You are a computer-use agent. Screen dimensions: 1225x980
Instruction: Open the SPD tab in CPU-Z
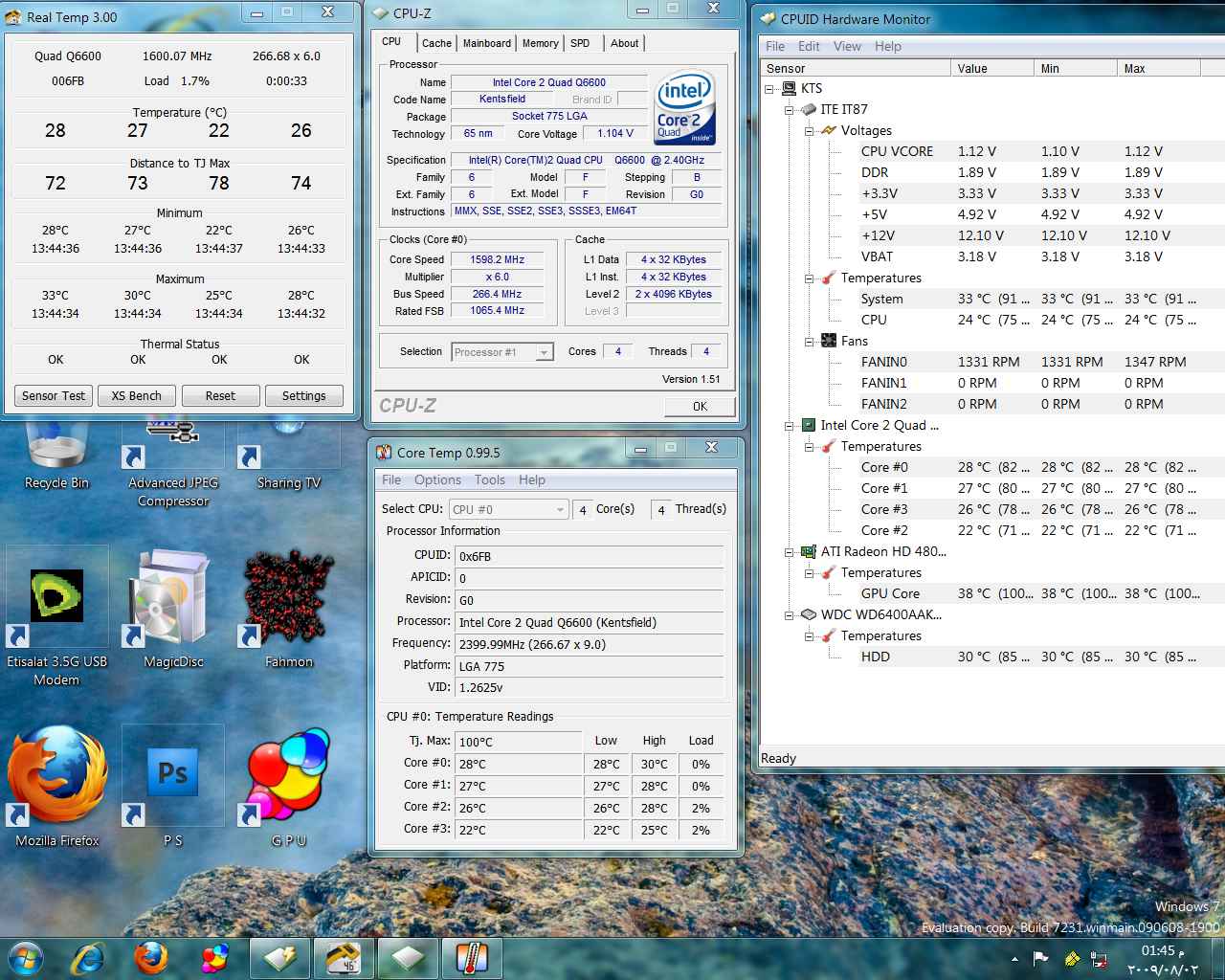(580, 43)
